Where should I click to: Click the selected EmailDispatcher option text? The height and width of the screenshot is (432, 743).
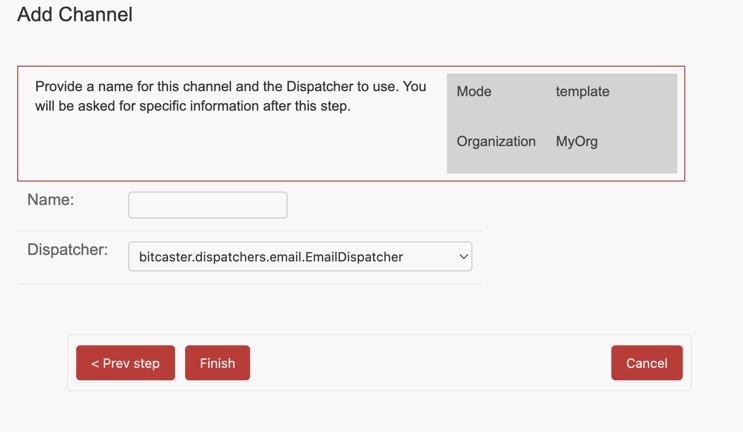point(271,257)
